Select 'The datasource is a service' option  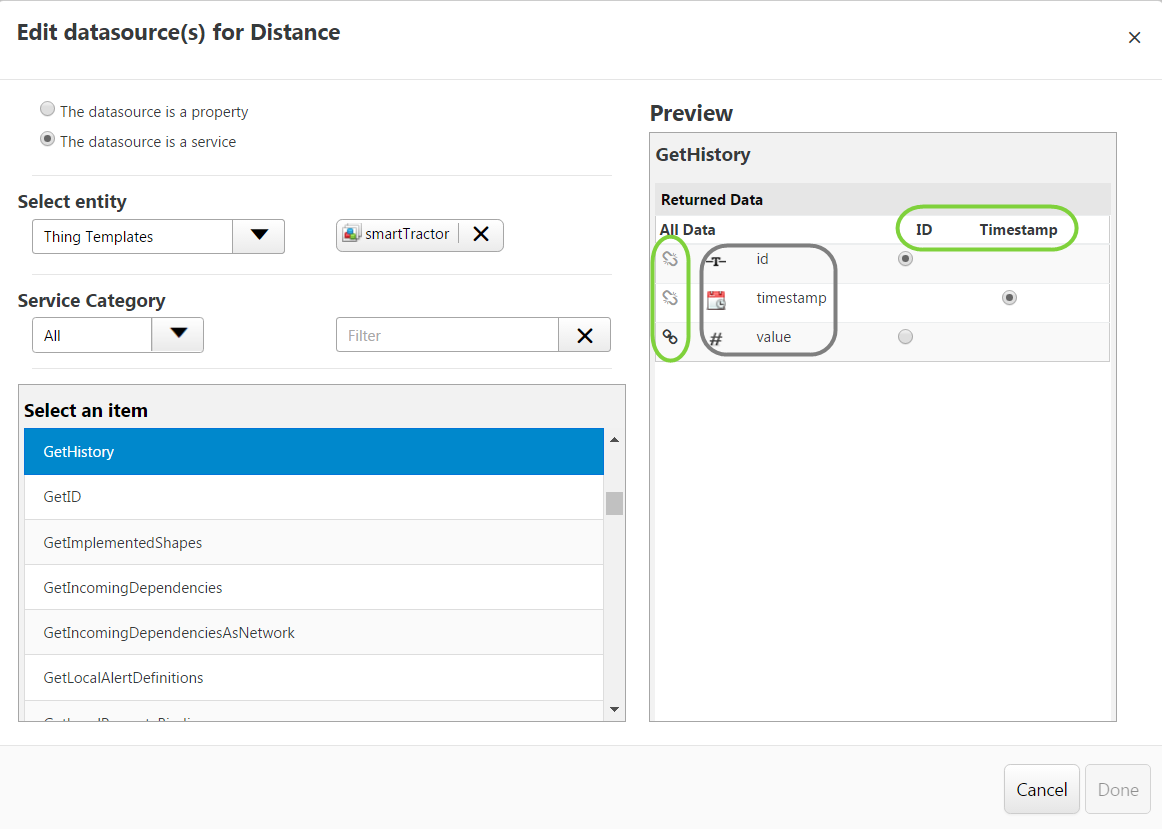[47, 139]
